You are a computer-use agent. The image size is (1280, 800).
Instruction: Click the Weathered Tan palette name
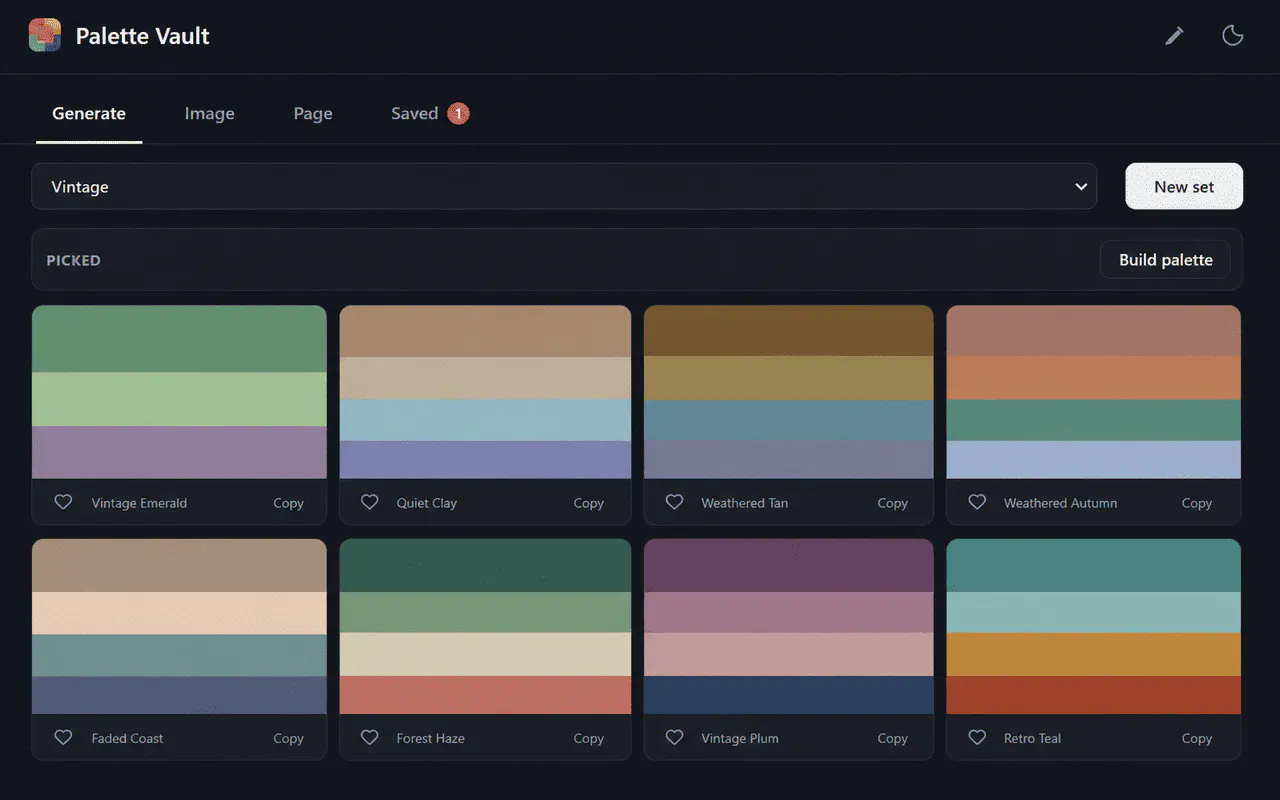[x=744, y=503]
